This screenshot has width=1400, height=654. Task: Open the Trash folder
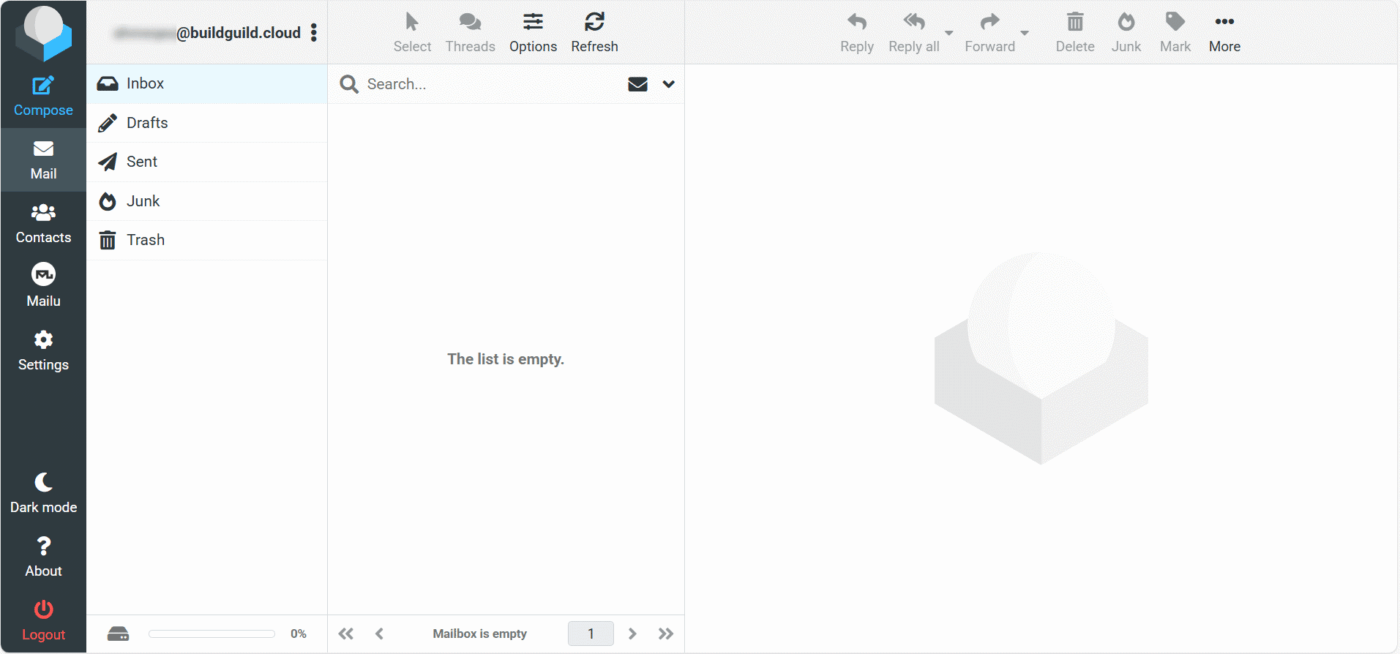[145, 240]
